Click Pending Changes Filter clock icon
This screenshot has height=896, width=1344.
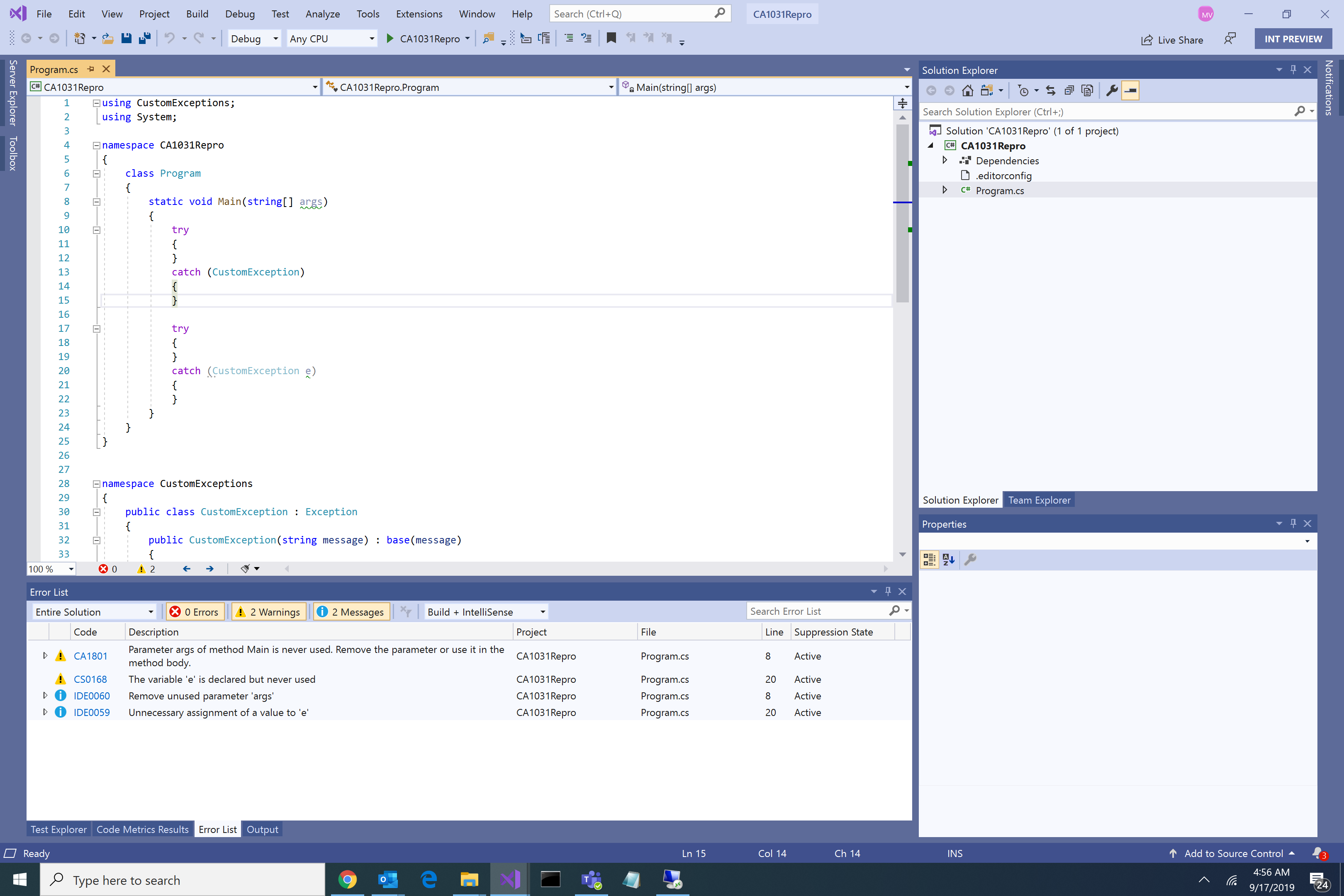(x=1023, y=90)
